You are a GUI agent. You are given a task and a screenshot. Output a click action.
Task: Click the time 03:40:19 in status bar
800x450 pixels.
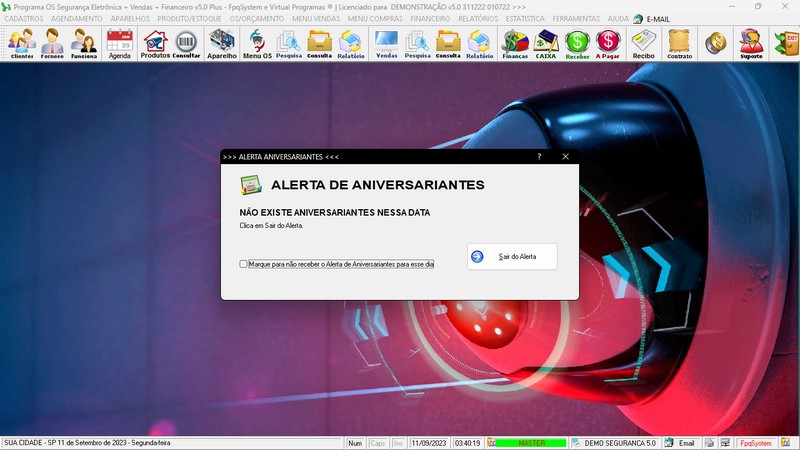tap(467, 443)
